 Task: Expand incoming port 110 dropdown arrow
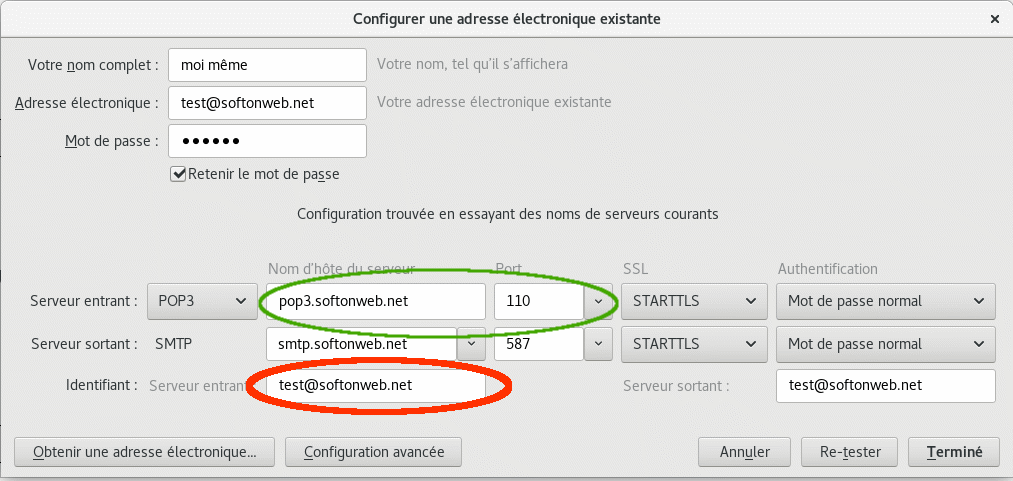pyautogui.click(x=598, y=301)
